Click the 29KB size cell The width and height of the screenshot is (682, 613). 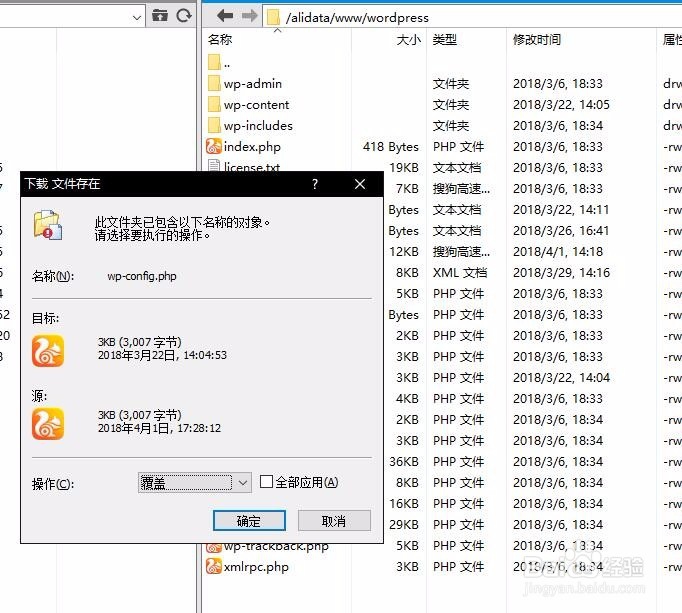pos(404,525)
